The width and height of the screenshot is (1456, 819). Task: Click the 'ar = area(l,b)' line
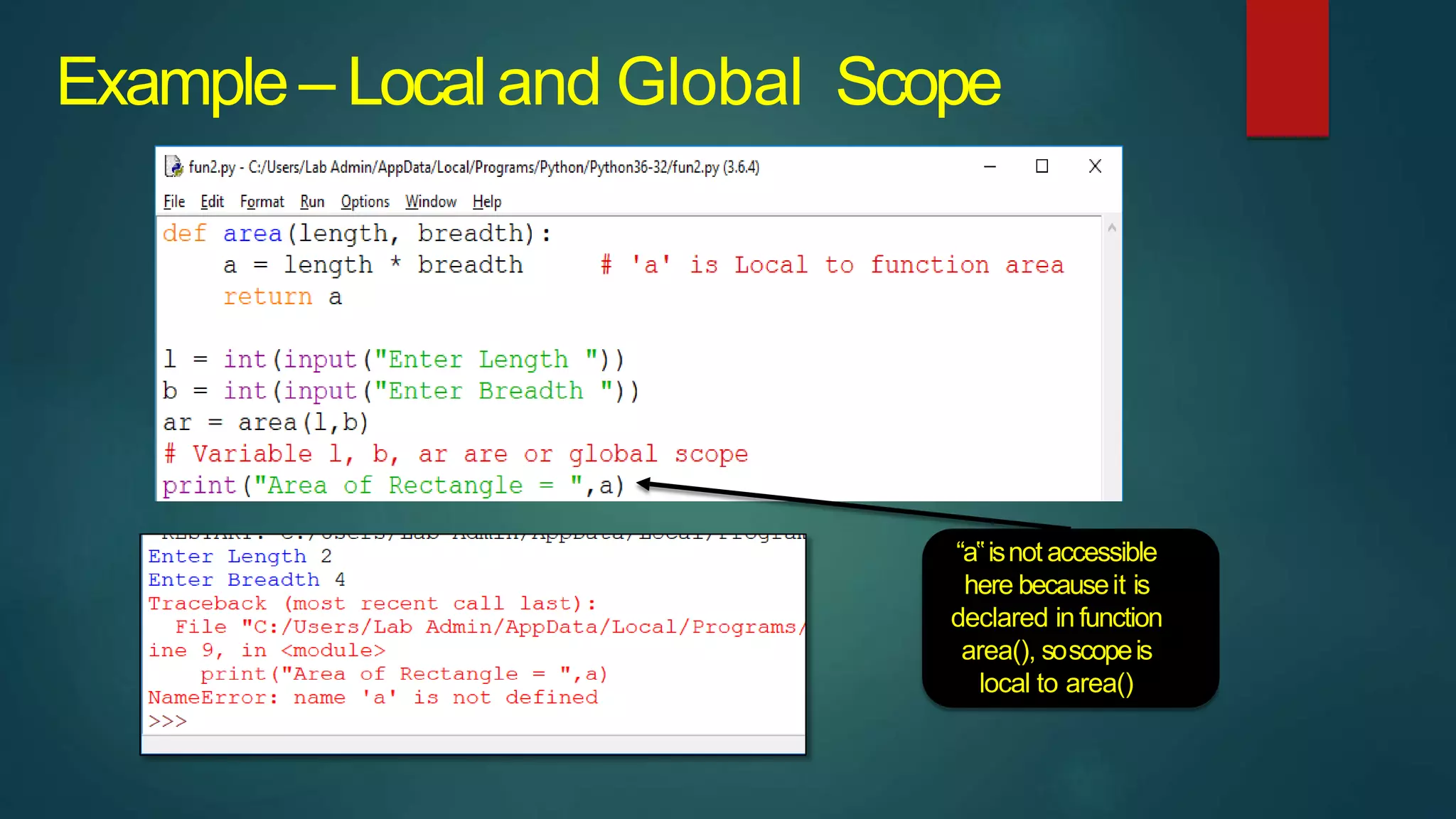point(265,423)
